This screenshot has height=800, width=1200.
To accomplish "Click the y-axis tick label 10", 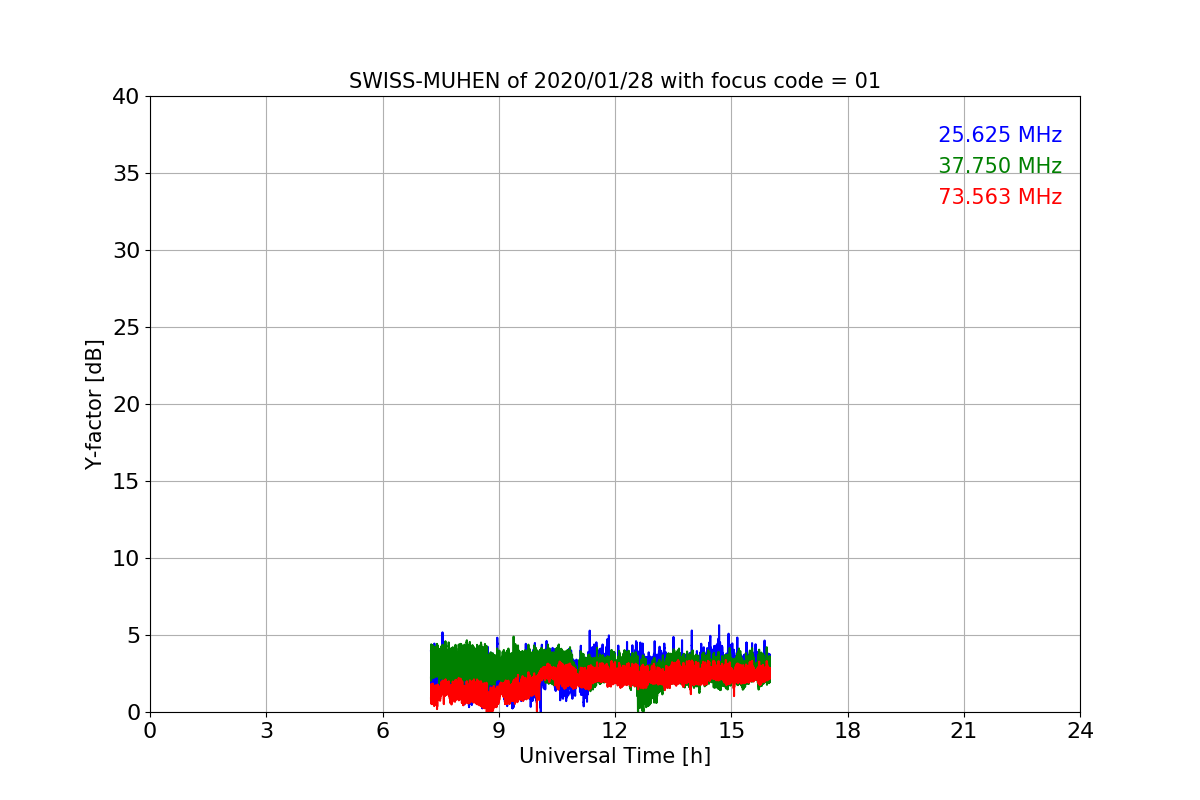I will tap(126, 559).
